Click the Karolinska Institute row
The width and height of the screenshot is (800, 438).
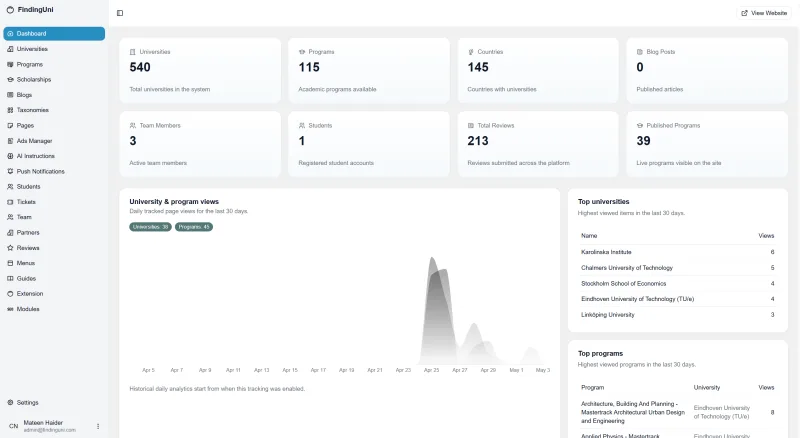click(x=678, y=252)
